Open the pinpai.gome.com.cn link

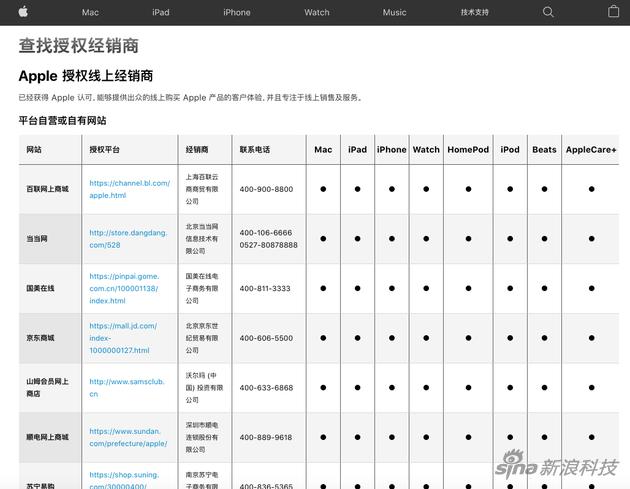click(124, 288)
